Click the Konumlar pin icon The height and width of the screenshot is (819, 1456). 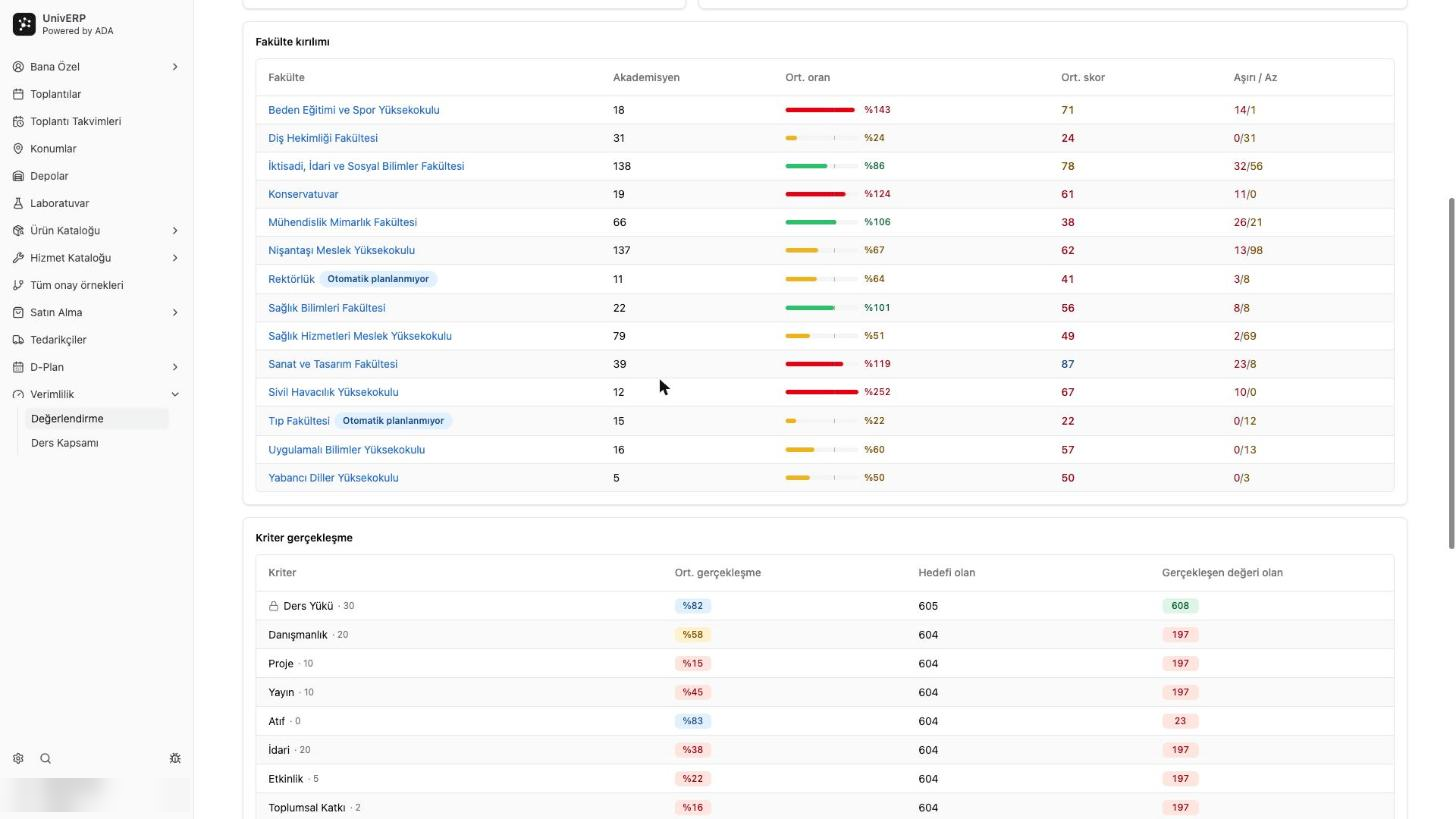coord(18,149)
